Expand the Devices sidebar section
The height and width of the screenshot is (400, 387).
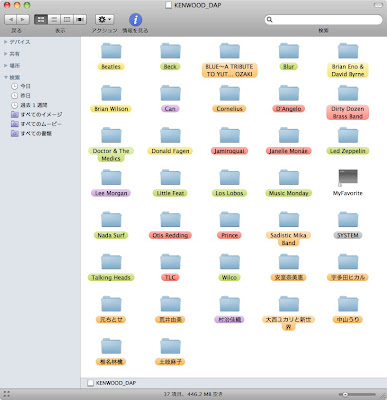click(x=6, y=42)
